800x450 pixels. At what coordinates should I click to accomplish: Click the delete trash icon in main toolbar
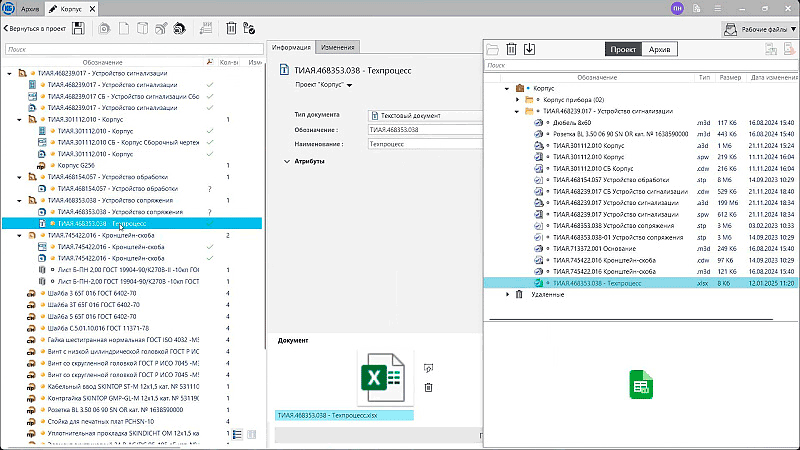(x=231, y=29)
